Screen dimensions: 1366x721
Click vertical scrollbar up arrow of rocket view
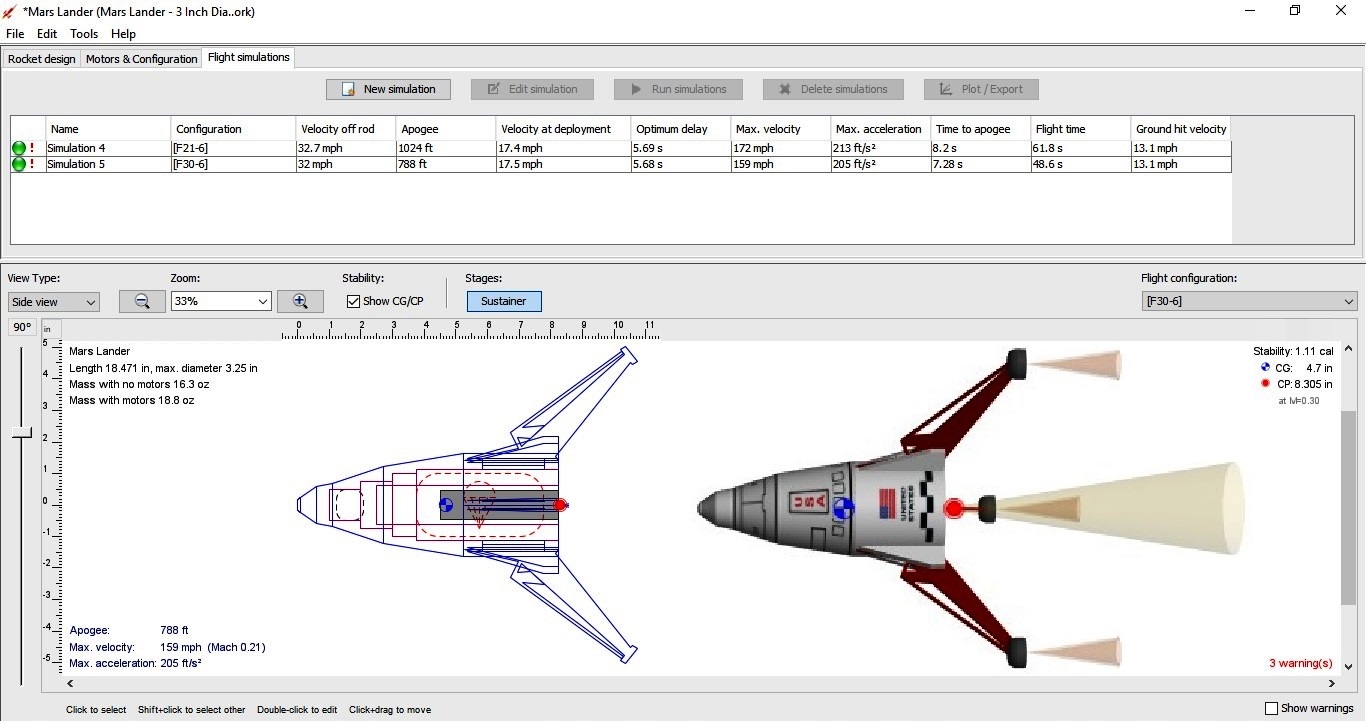(1348, 349)
